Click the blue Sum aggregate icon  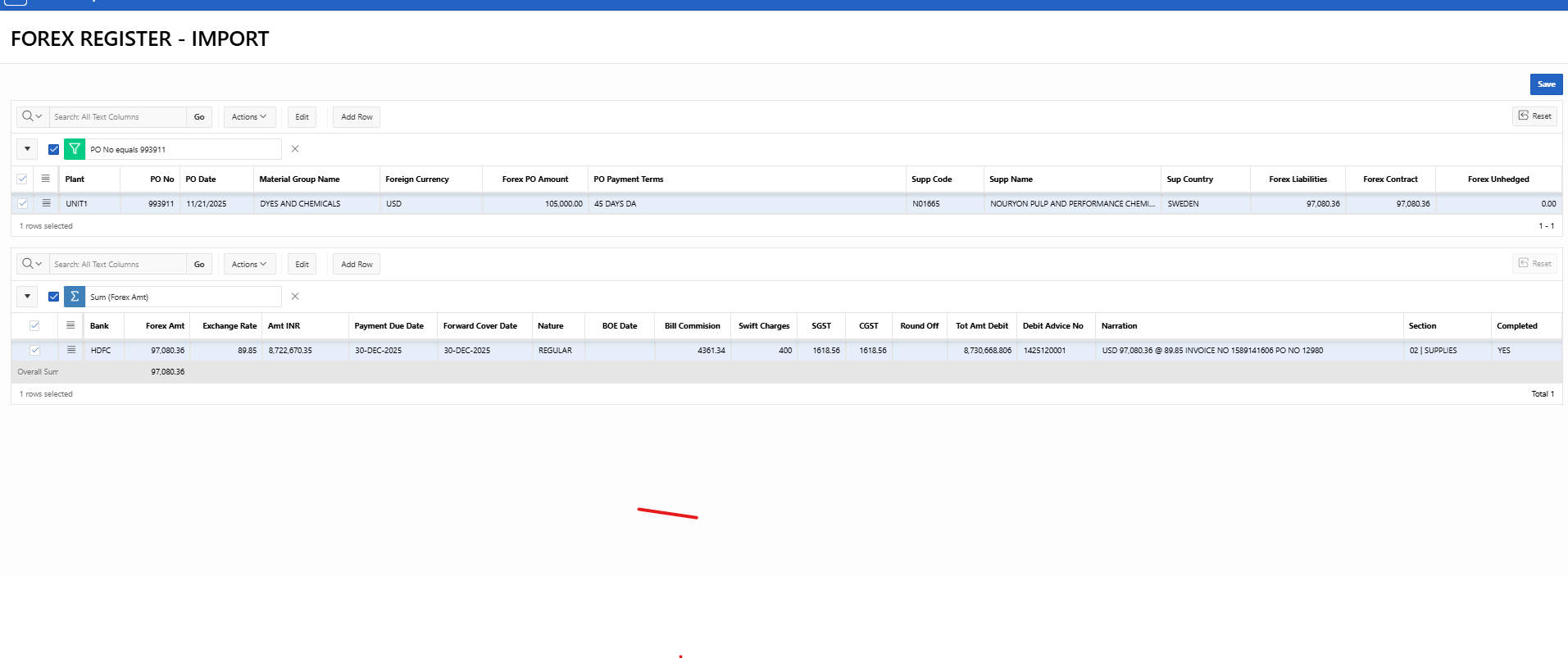pos(75,297)
